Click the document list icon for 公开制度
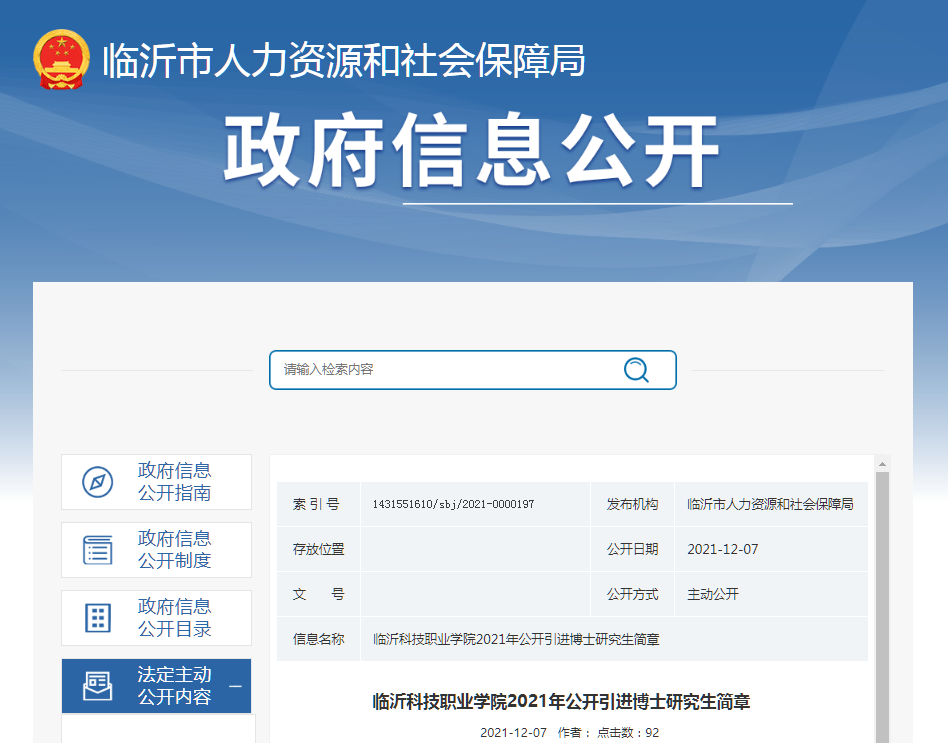Viewport: 948px width, 743px height. click(98, 550)
